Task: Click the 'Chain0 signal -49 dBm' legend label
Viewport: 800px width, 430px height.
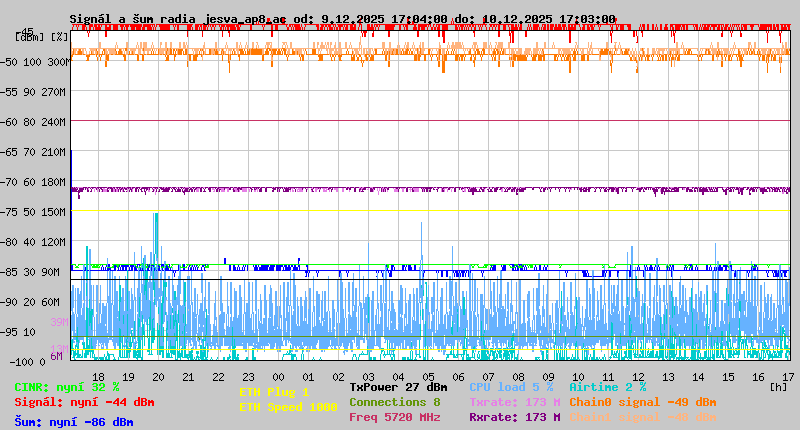Action: click(x=643, y=402)
